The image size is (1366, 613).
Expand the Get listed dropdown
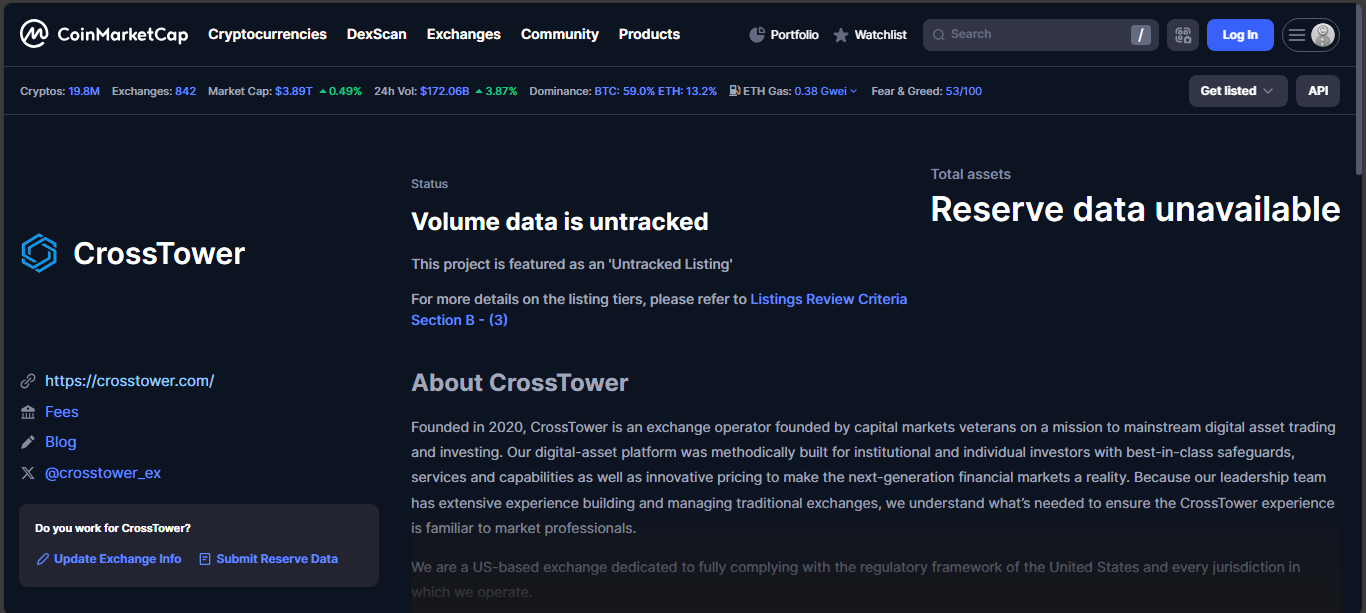1237,91
